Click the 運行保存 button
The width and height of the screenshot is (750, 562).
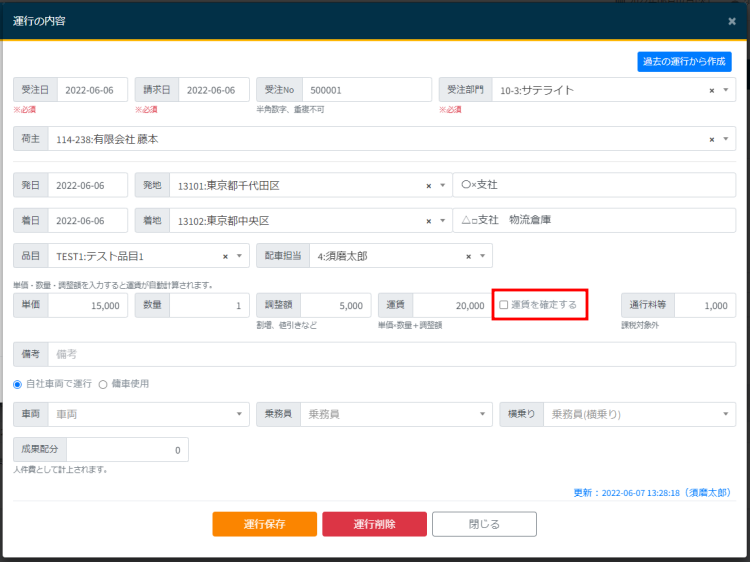264,524
